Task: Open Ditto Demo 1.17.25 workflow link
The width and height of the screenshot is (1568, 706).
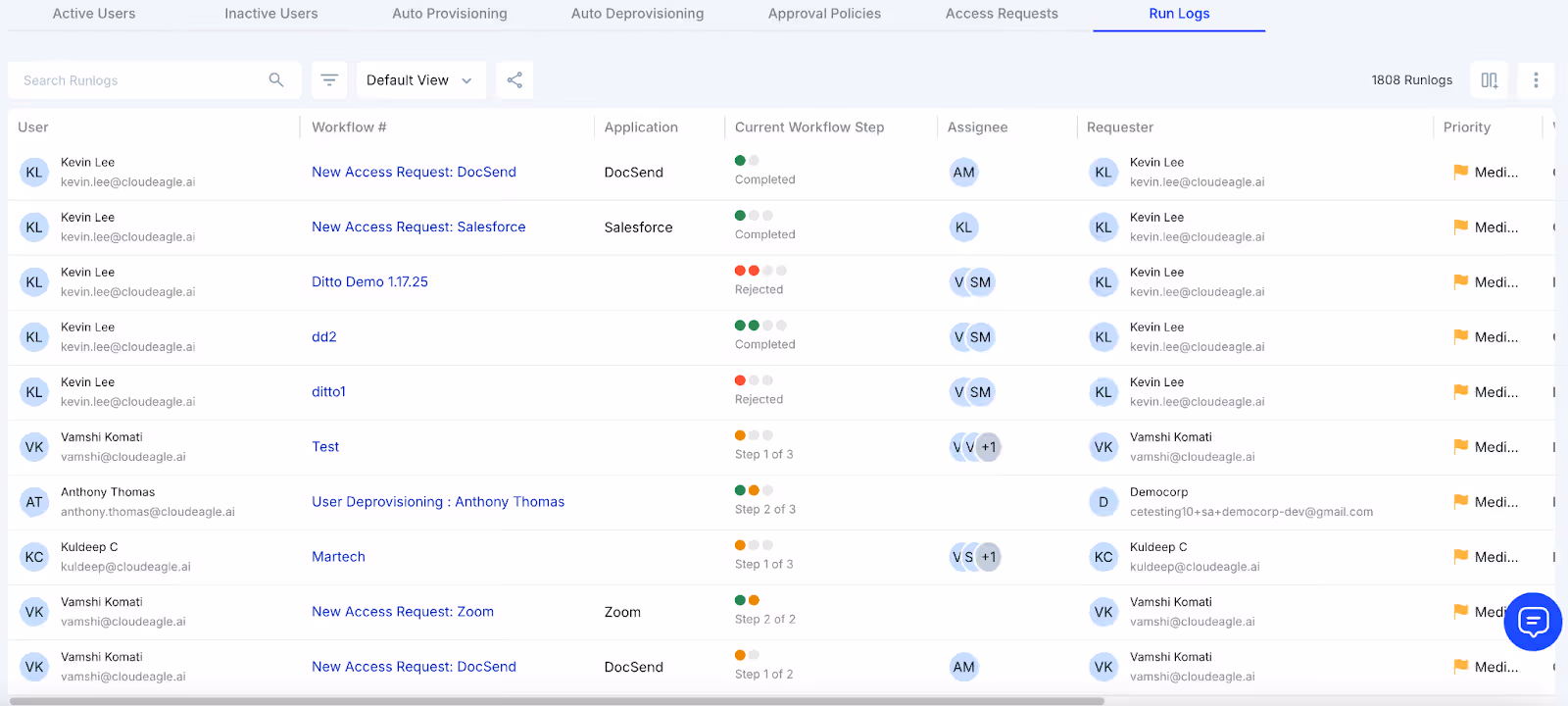Action: pos(369,281)
